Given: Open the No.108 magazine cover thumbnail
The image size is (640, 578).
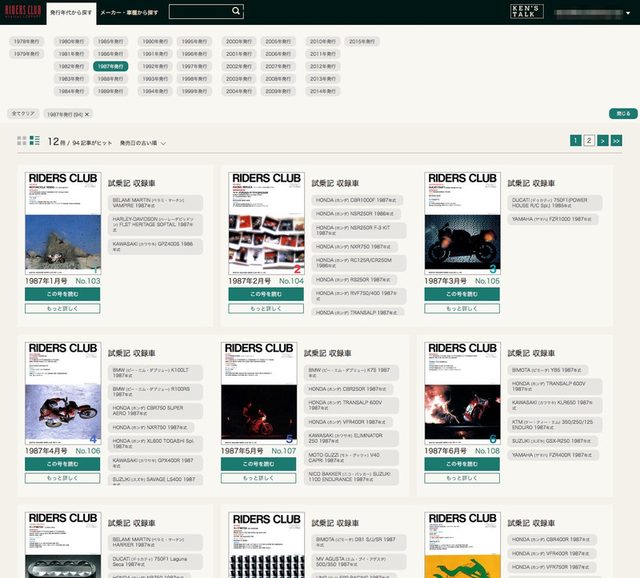Looking at the screenshot, I should [462, 393].
